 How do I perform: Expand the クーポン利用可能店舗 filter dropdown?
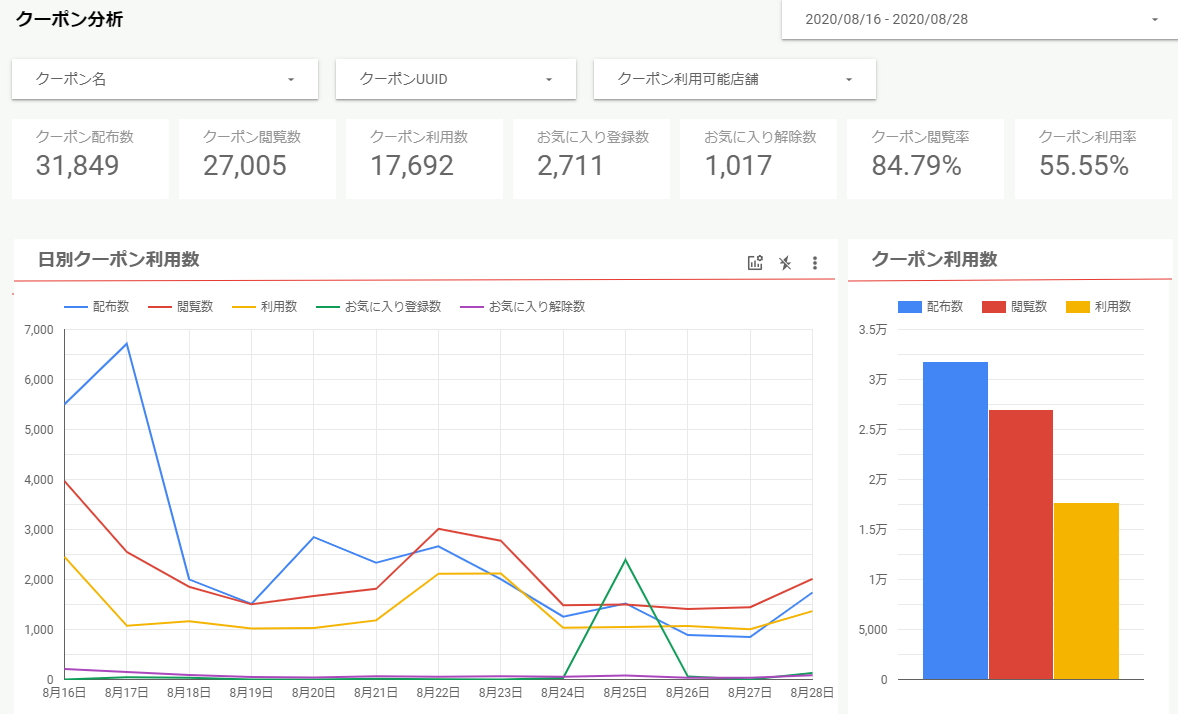[735, 79]
